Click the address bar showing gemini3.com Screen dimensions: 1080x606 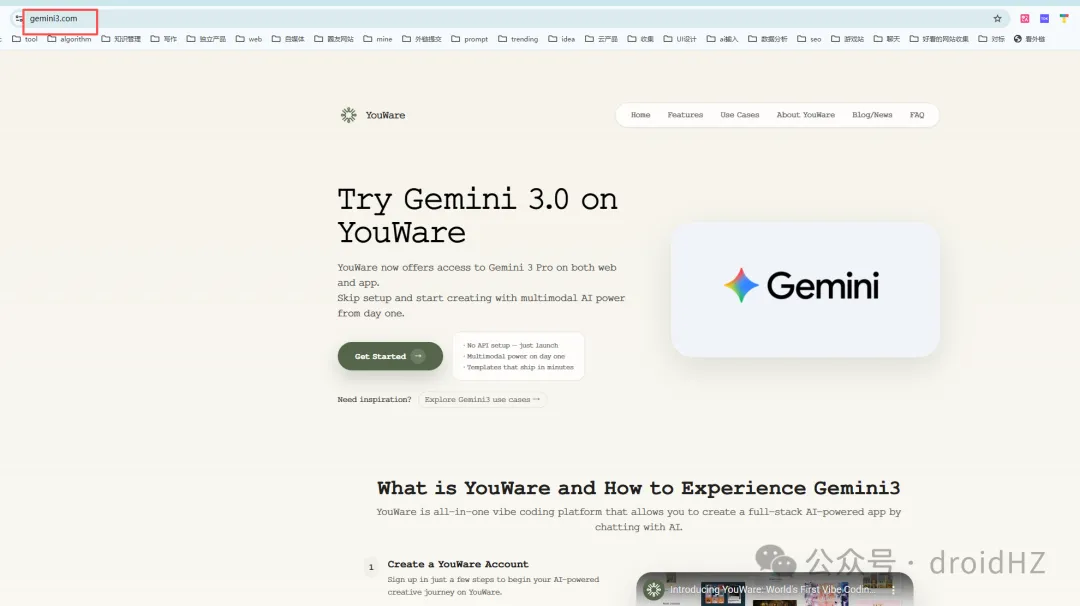500,19
